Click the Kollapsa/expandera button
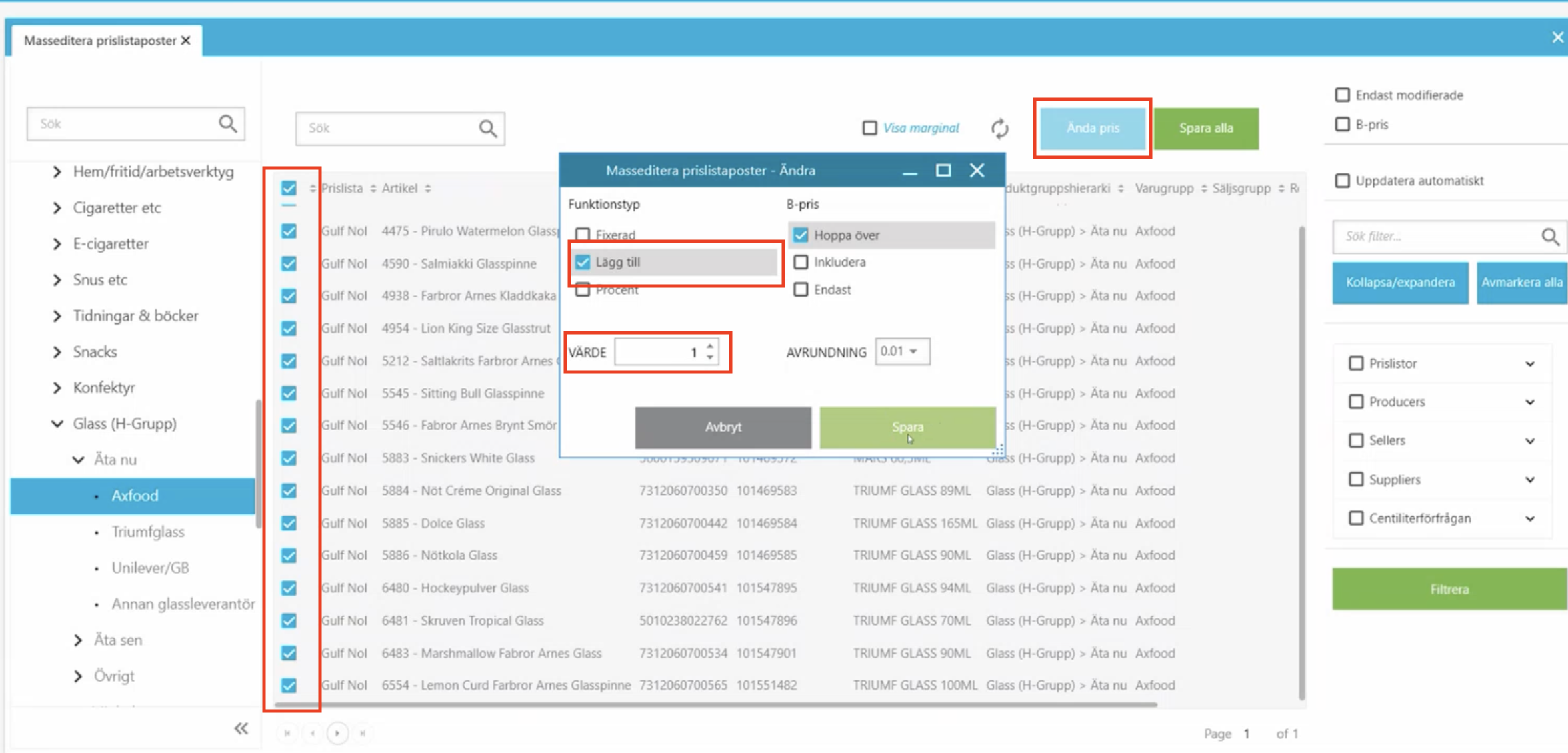 [x=1400, y=283]
